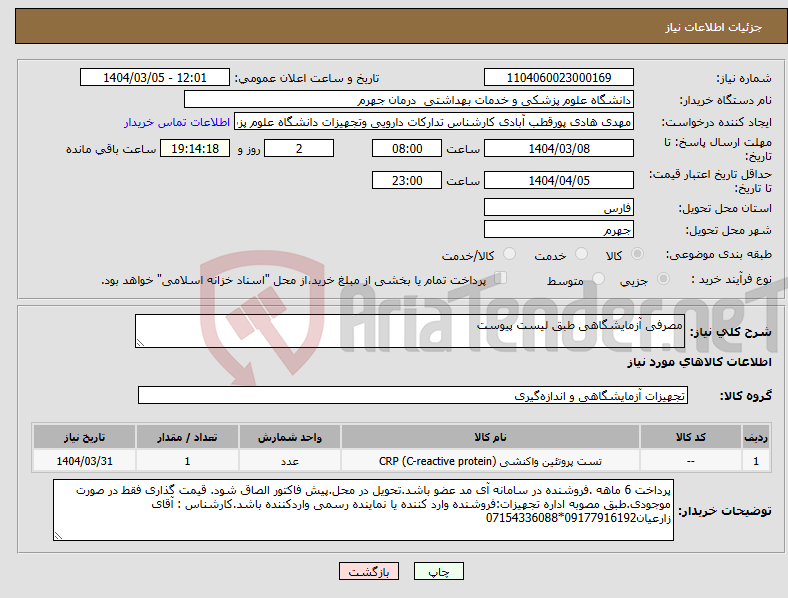788x598 pixels.
Task: Click the delivery city field جهرم
Action: point(559,229)
